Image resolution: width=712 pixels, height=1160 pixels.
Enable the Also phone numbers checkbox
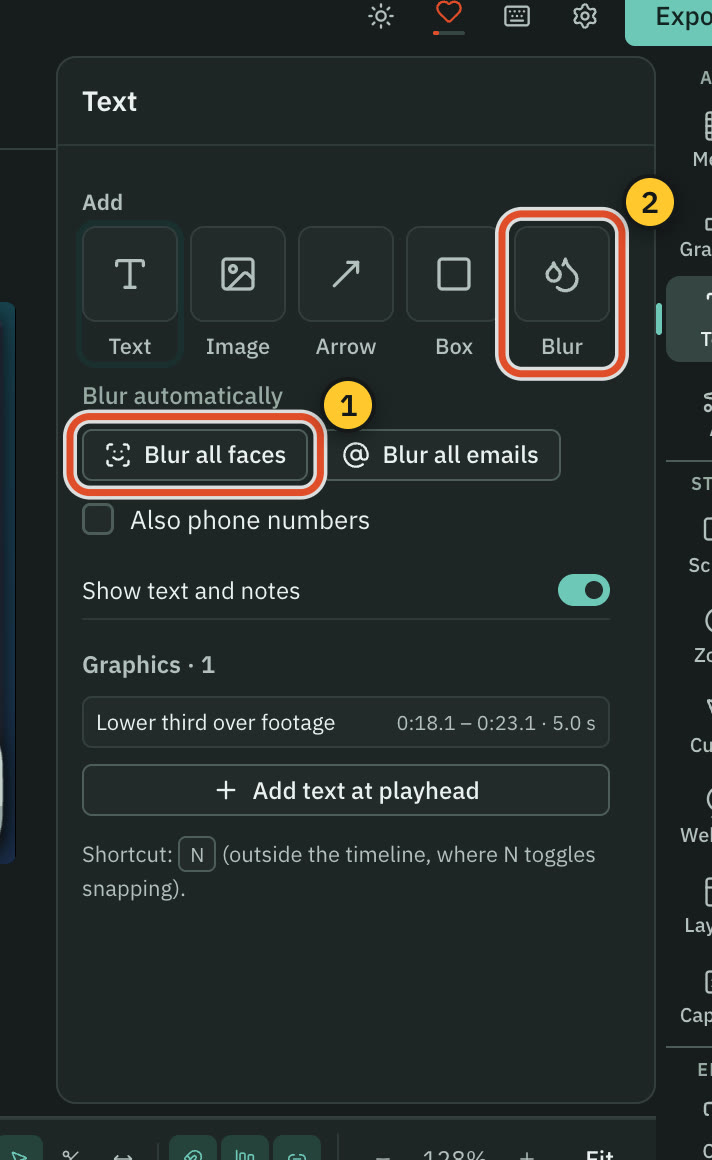pyautogui.click(x=98, y=519)
